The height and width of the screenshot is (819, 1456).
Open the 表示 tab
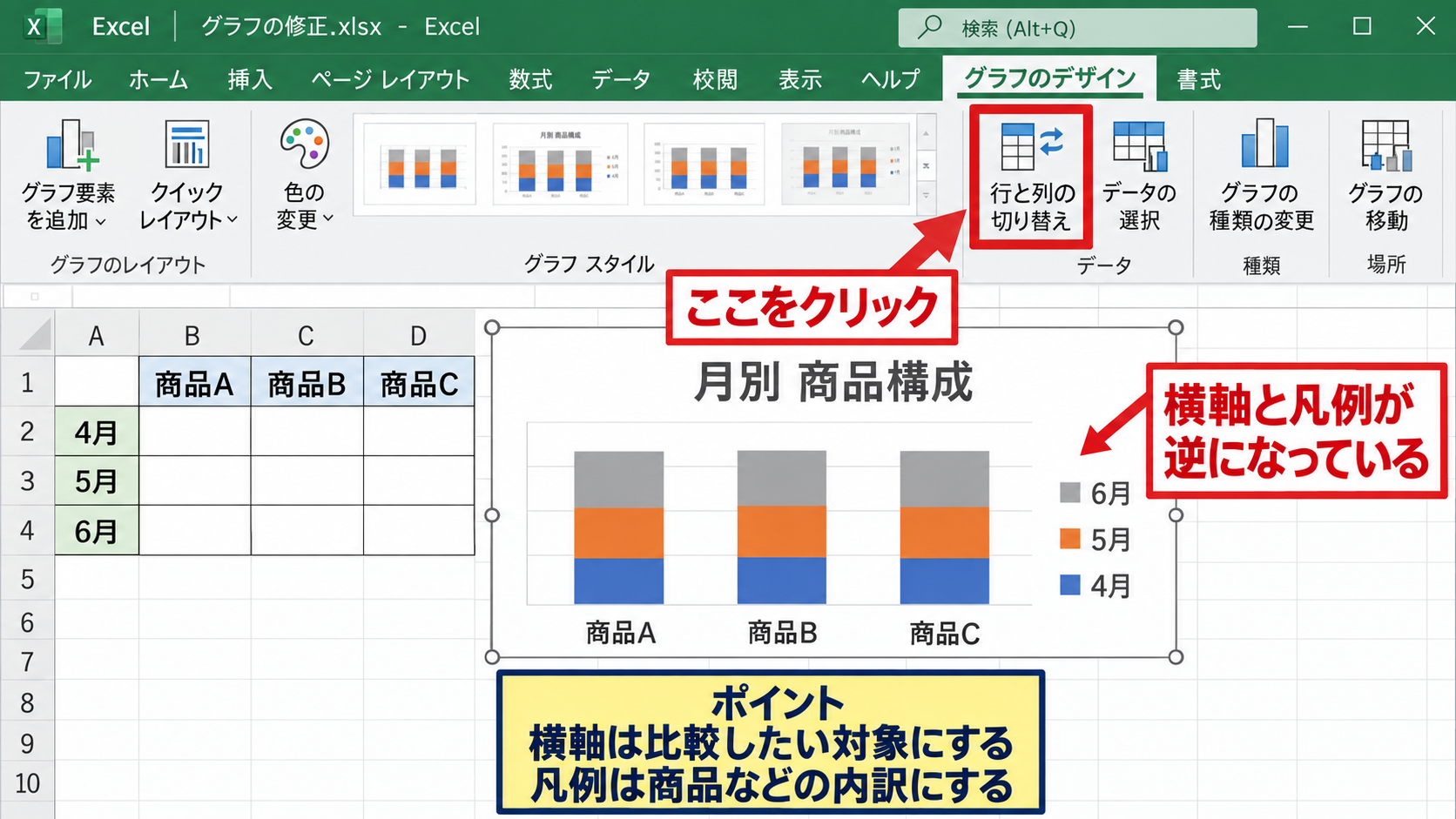pos(799,79)
